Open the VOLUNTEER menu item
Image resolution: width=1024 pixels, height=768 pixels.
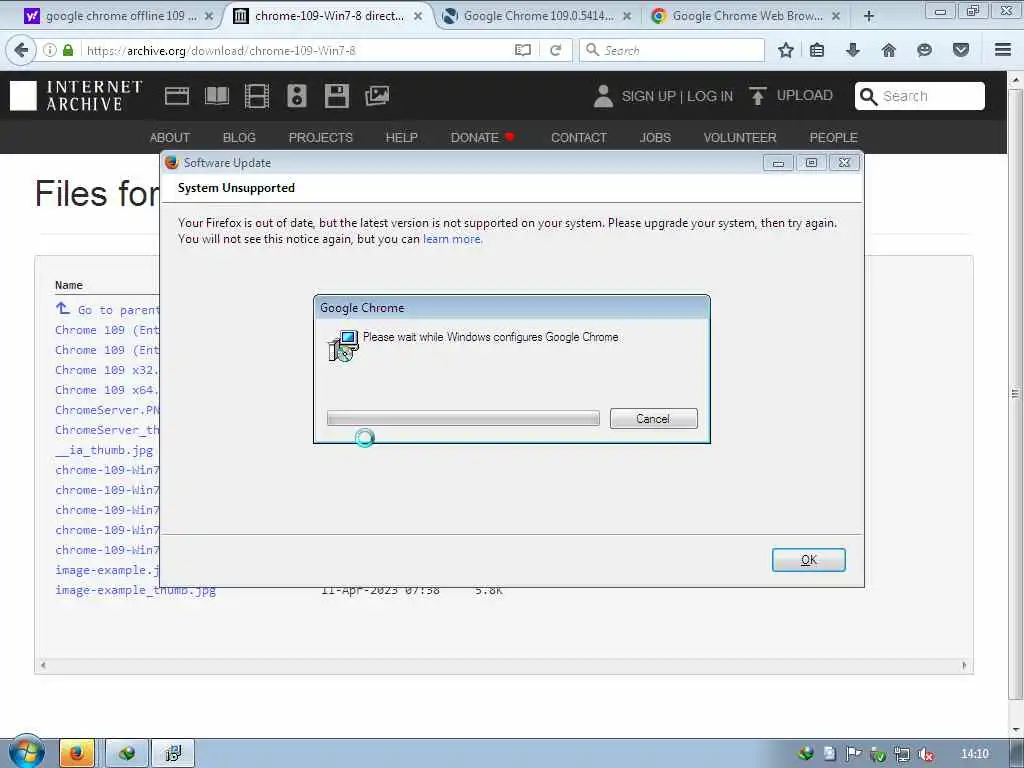(740, 138)
